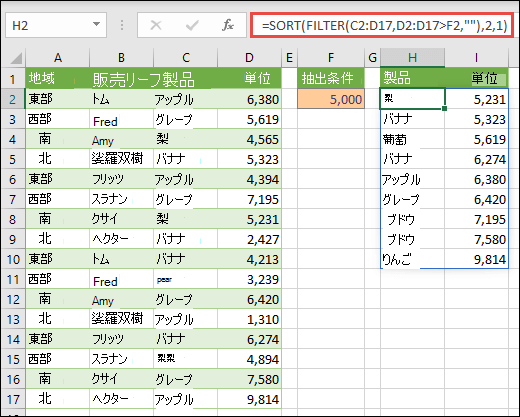Click the 単位 header in column I
The width and height of the screenshot is (520, 417).
476,78
